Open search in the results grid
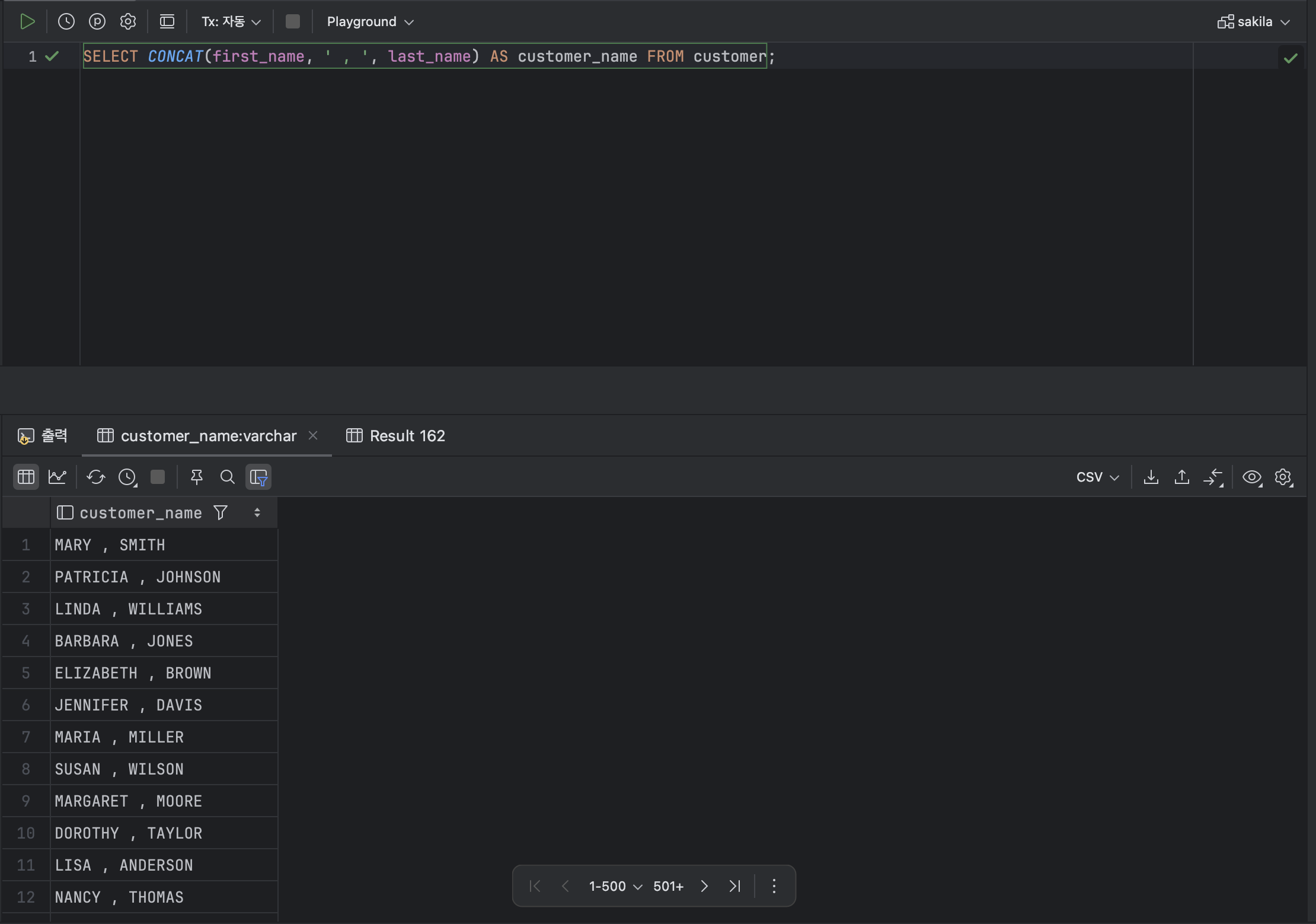 pyautogui.click(x=227, y=477)
